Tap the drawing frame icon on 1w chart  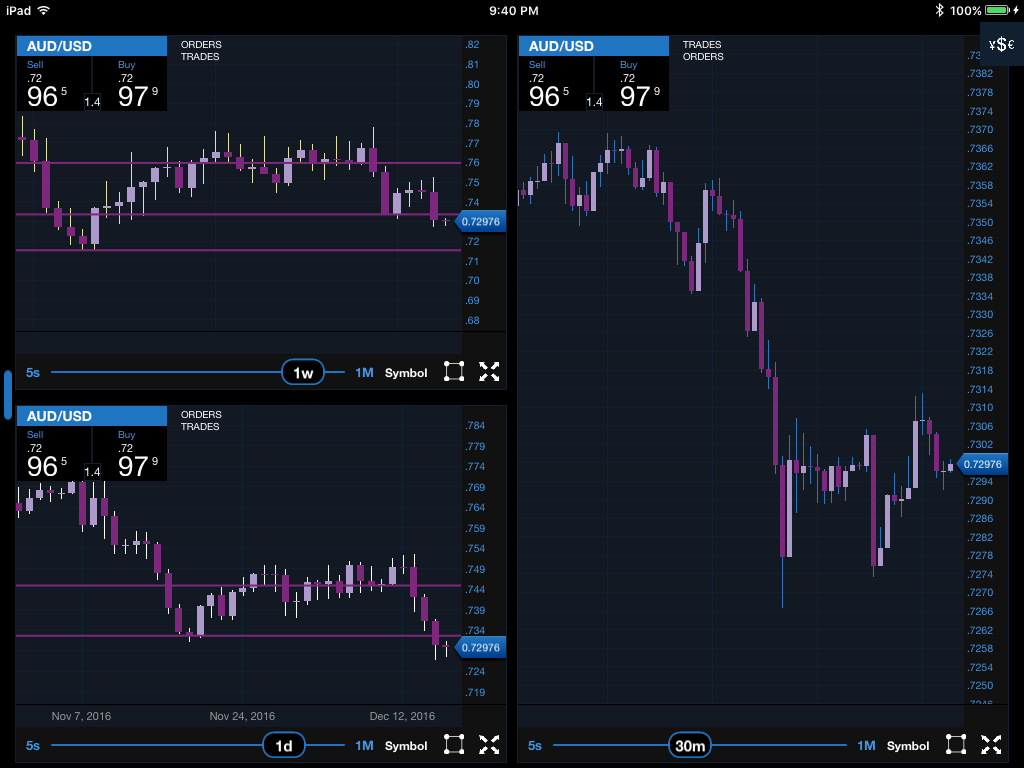click(x=454, y=372)
